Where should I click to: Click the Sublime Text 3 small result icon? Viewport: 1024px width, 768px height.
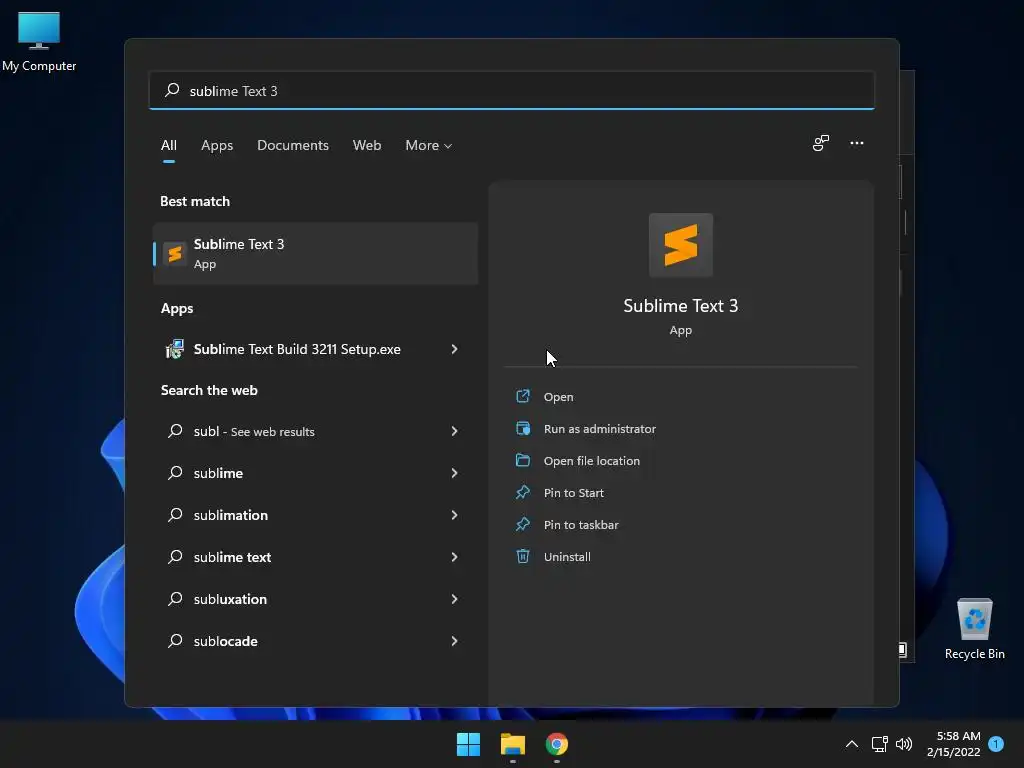[174, 253]
